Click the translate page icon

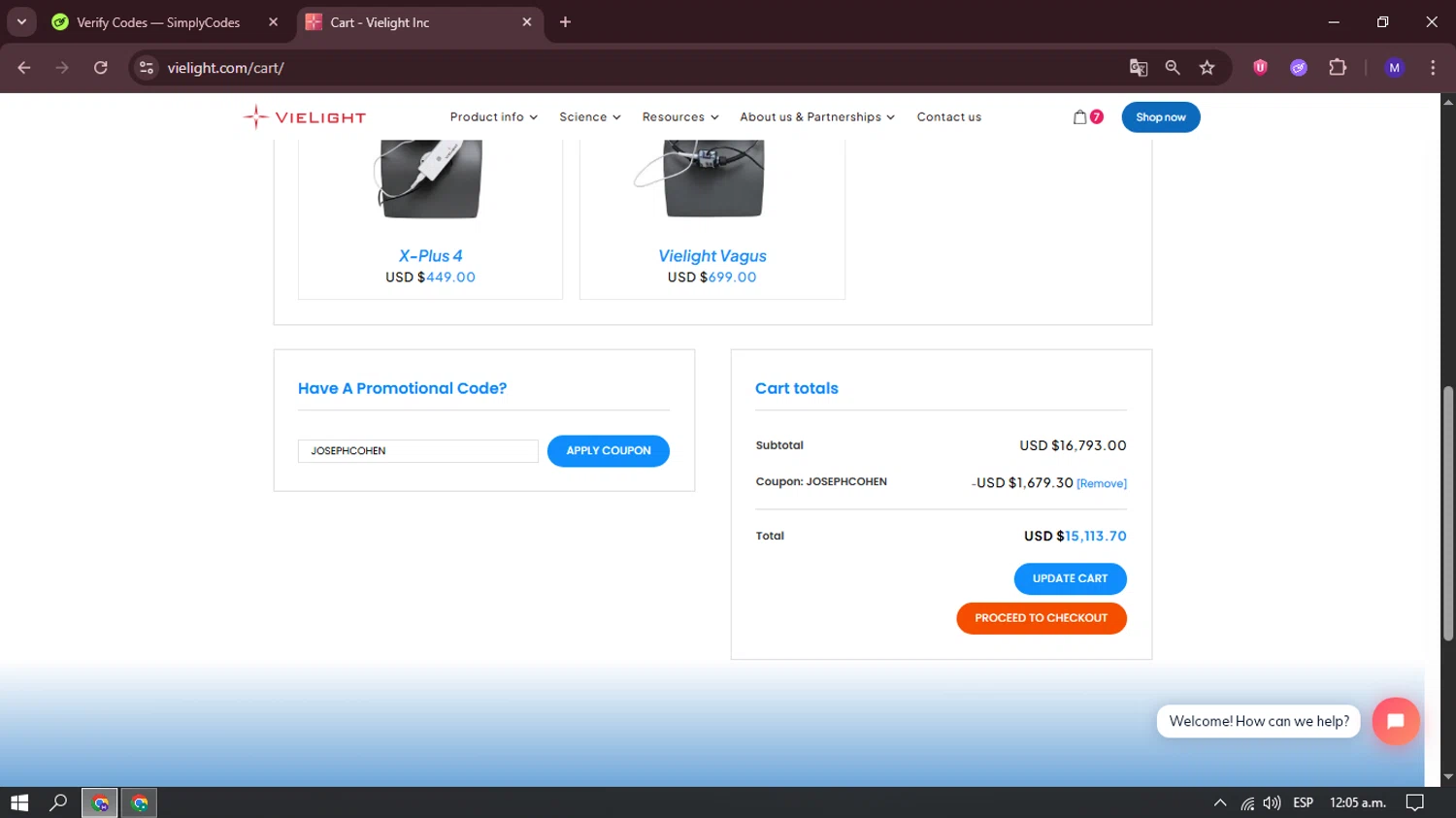(x=1139, y=68)
